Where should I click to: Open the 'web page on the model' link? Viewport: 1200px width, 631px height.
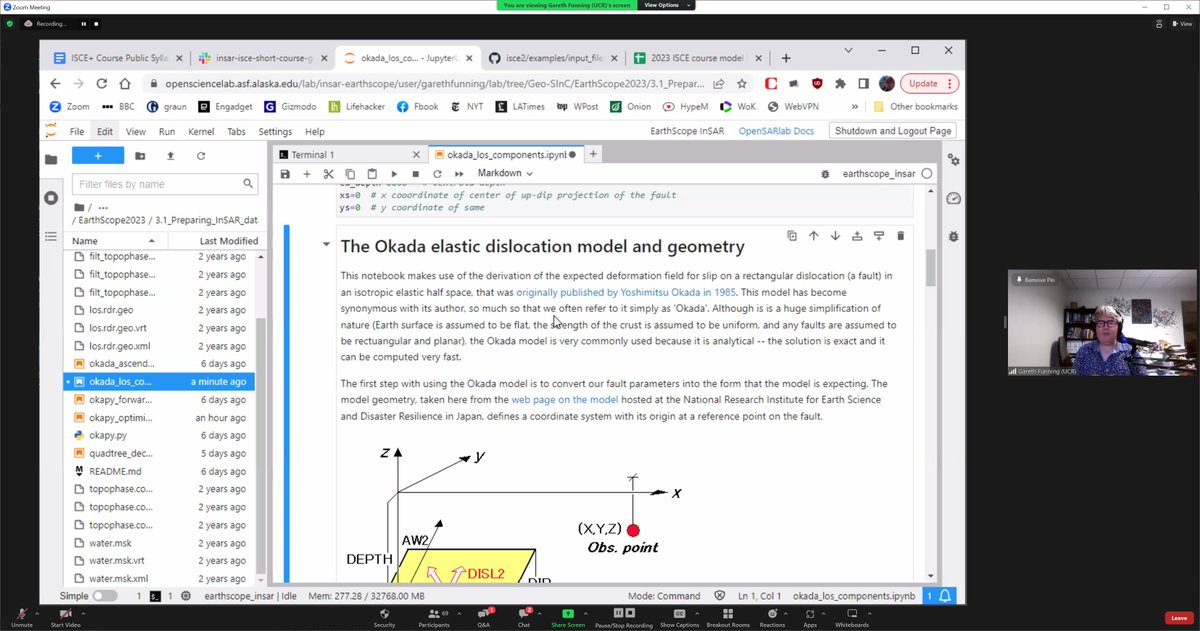coord(564,400)
